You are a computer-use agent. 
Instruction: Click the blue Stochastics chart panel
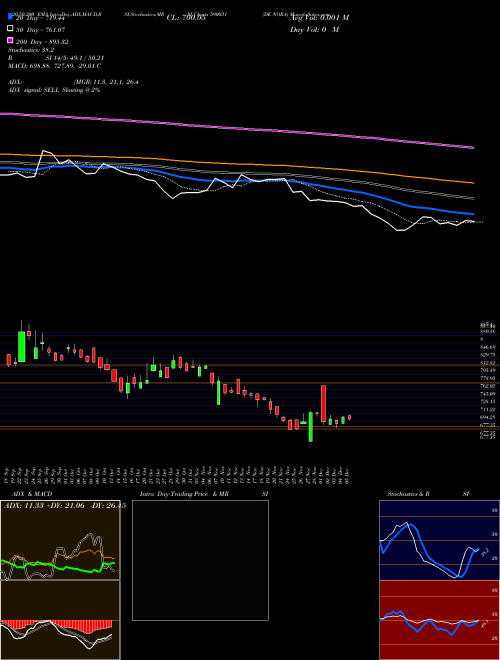(x=439, y=540)
